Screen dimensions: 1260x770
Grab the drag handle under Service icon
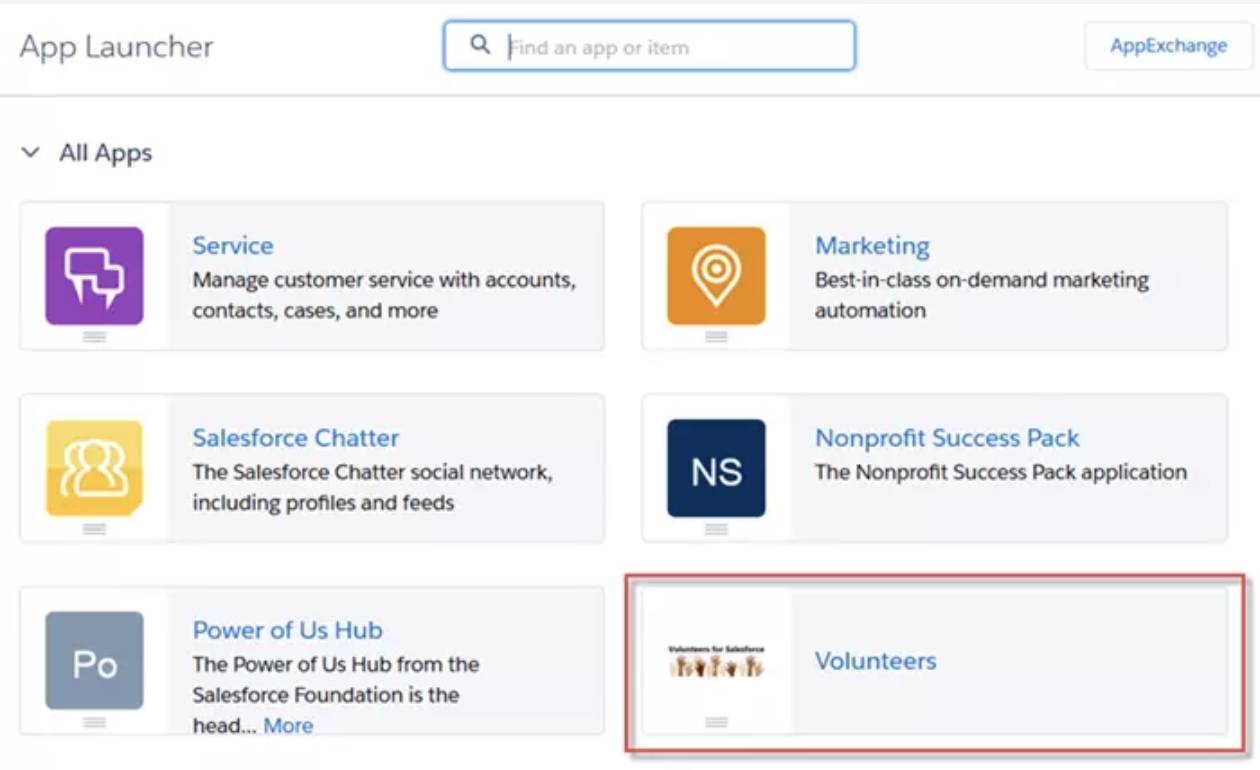[x=94, y=337]
